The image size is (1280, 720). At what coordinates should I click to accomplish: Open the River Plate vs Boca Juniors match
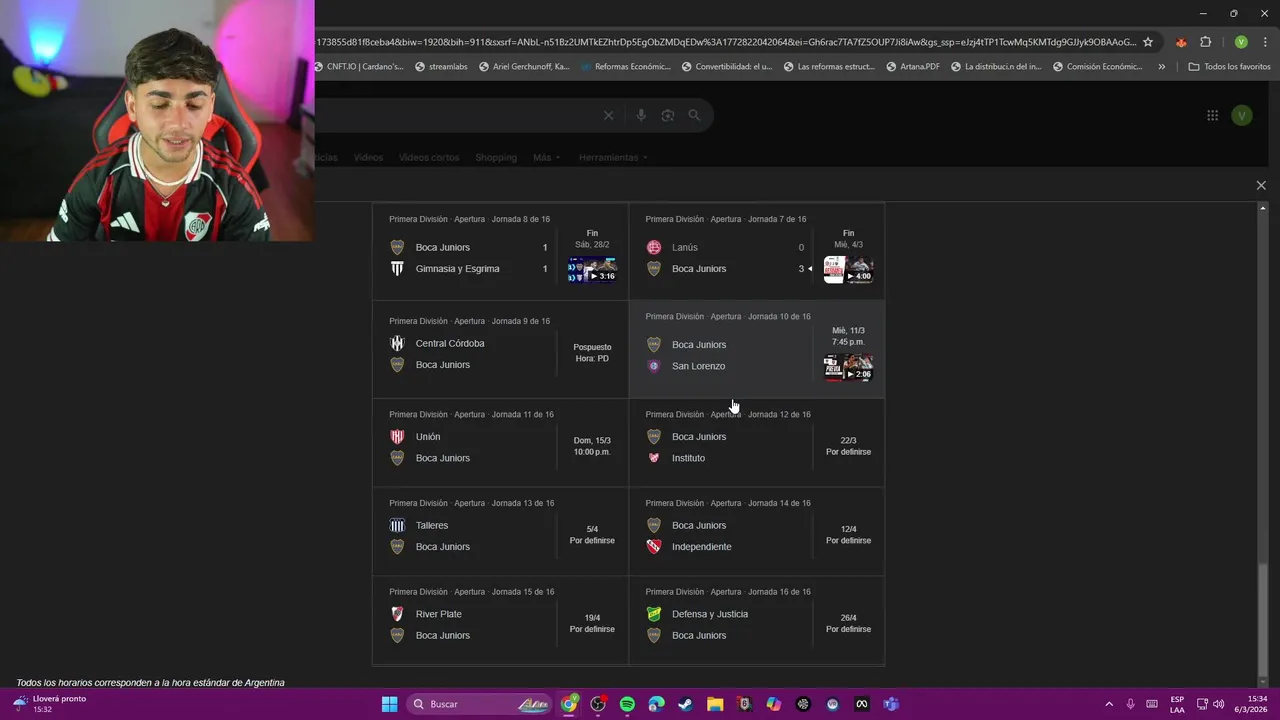[500, 620]
